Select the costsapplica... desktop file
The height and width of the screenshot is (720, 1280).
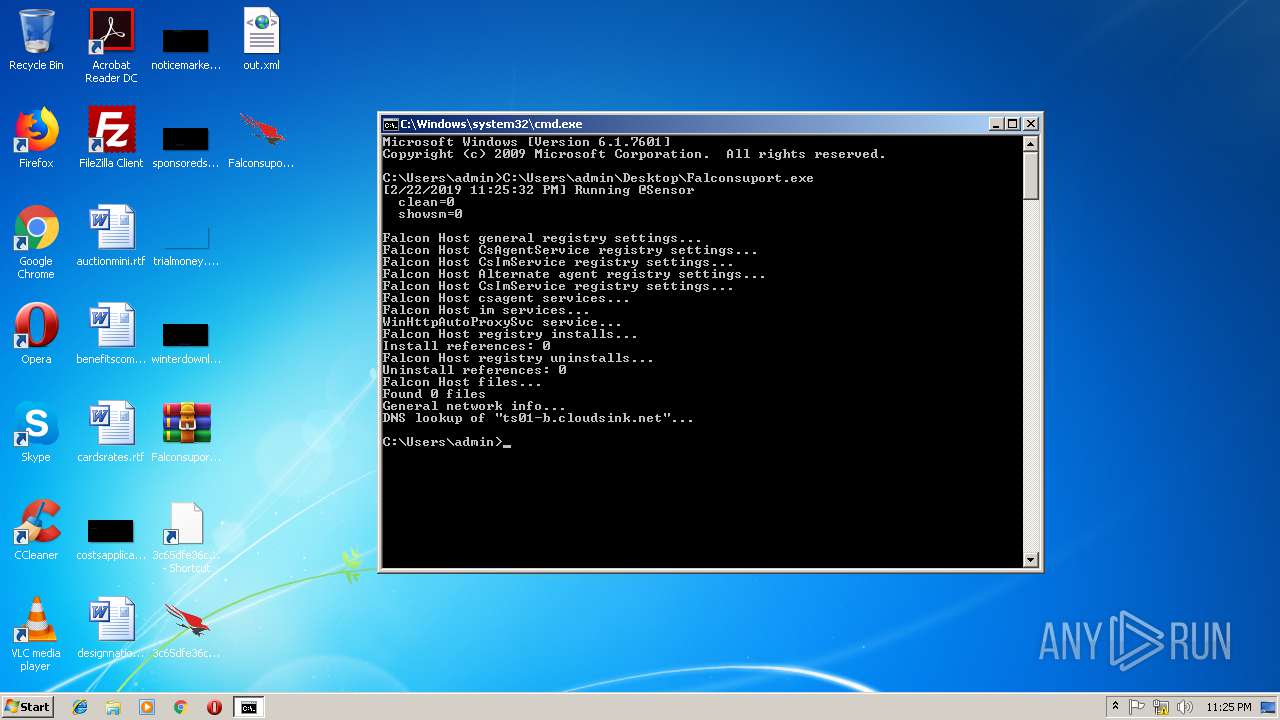[111, 537]
